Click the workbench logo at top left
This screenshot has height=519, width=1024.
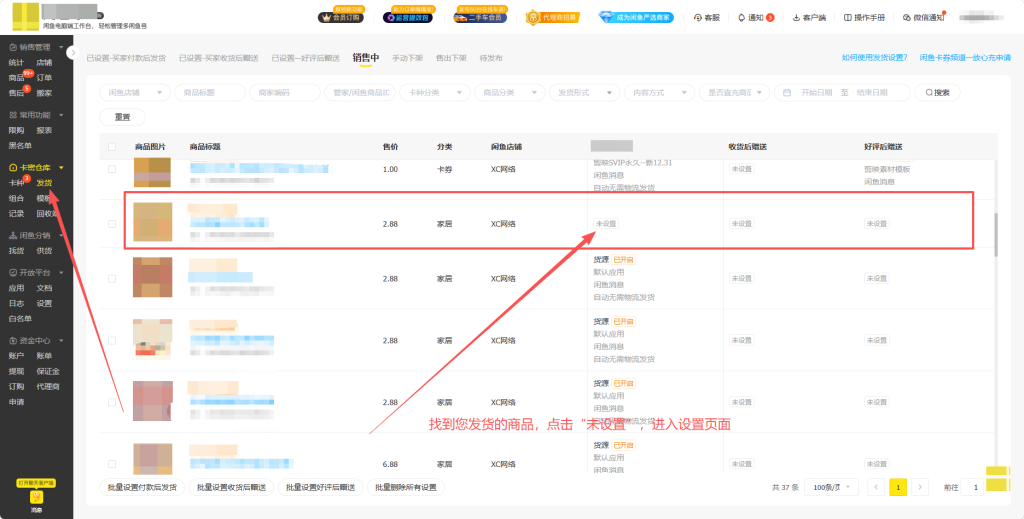[x=25, y=17]
